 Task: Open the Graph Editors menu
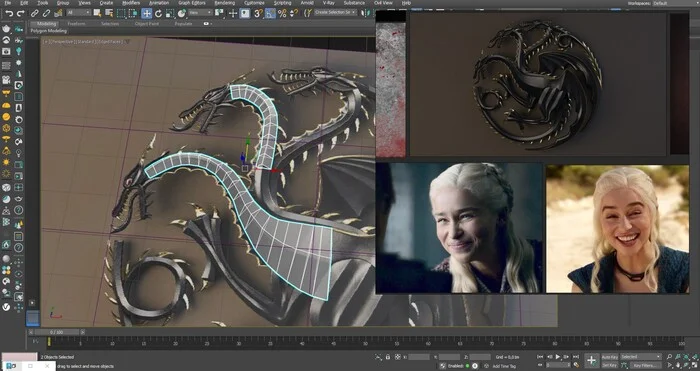(x=192, y=3)
